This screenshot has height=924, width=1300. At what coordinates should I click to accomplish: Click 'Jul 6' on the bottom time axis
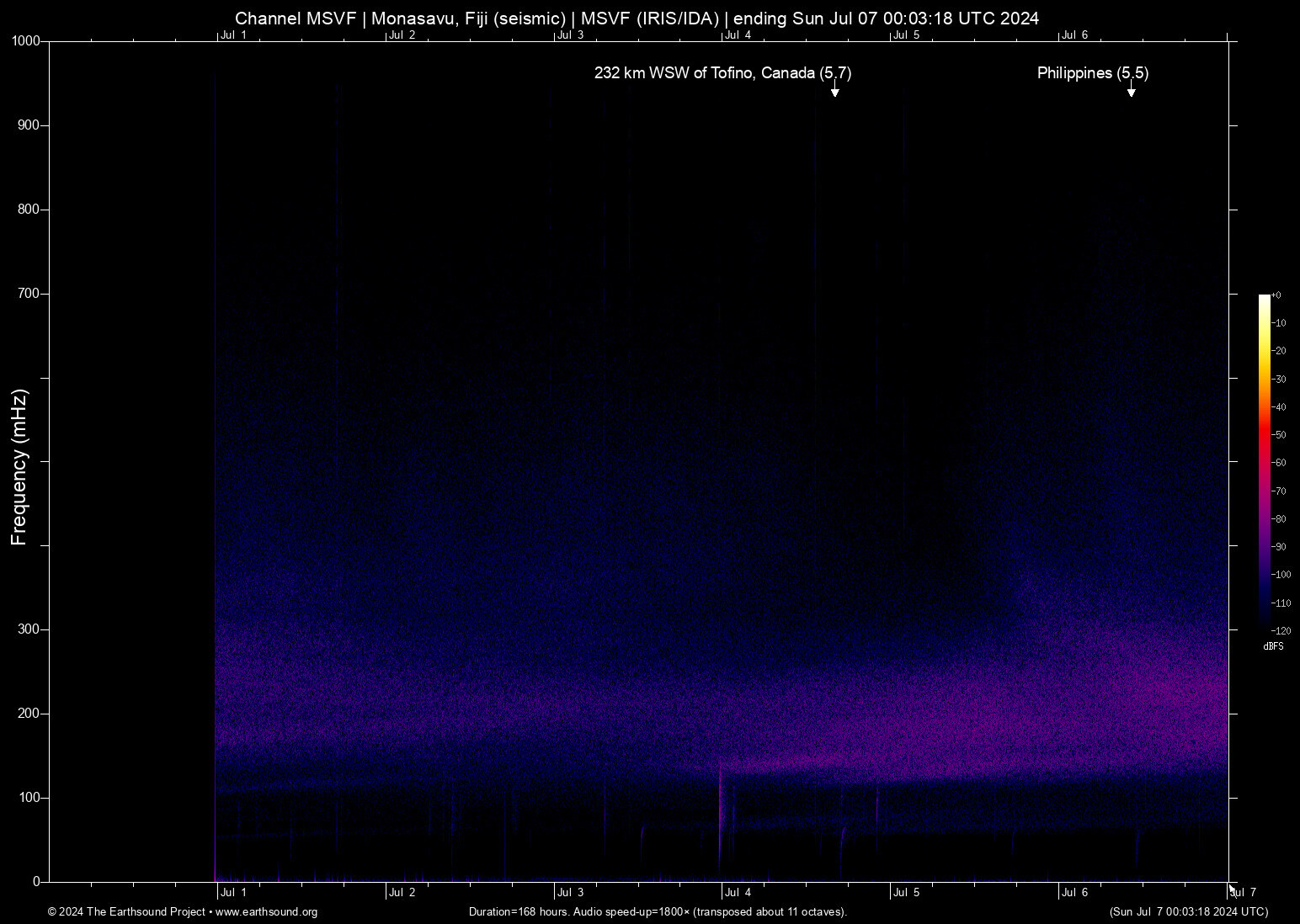1075,893
